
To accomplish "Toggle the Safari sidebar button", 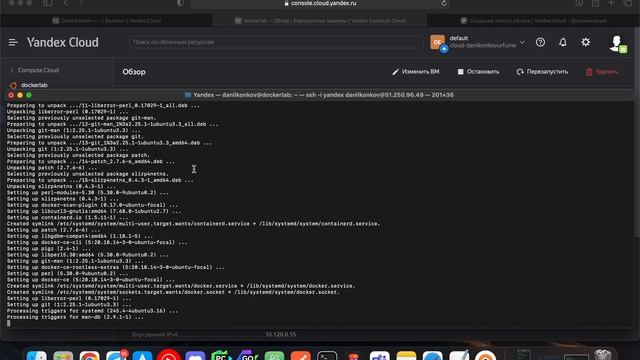I will [48, 3].
